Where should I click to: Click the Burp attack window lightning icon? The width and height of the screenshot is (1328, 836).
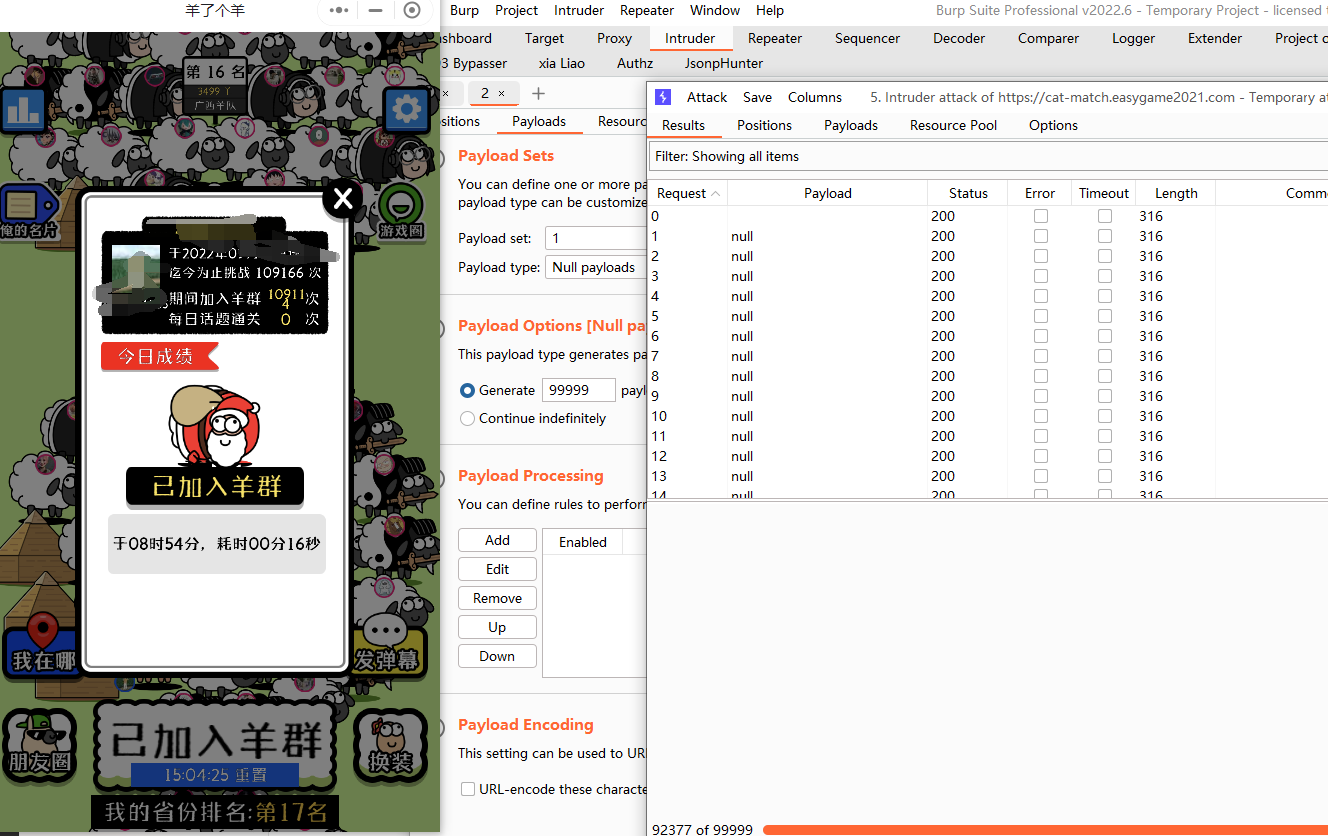(x=663, y=97)
